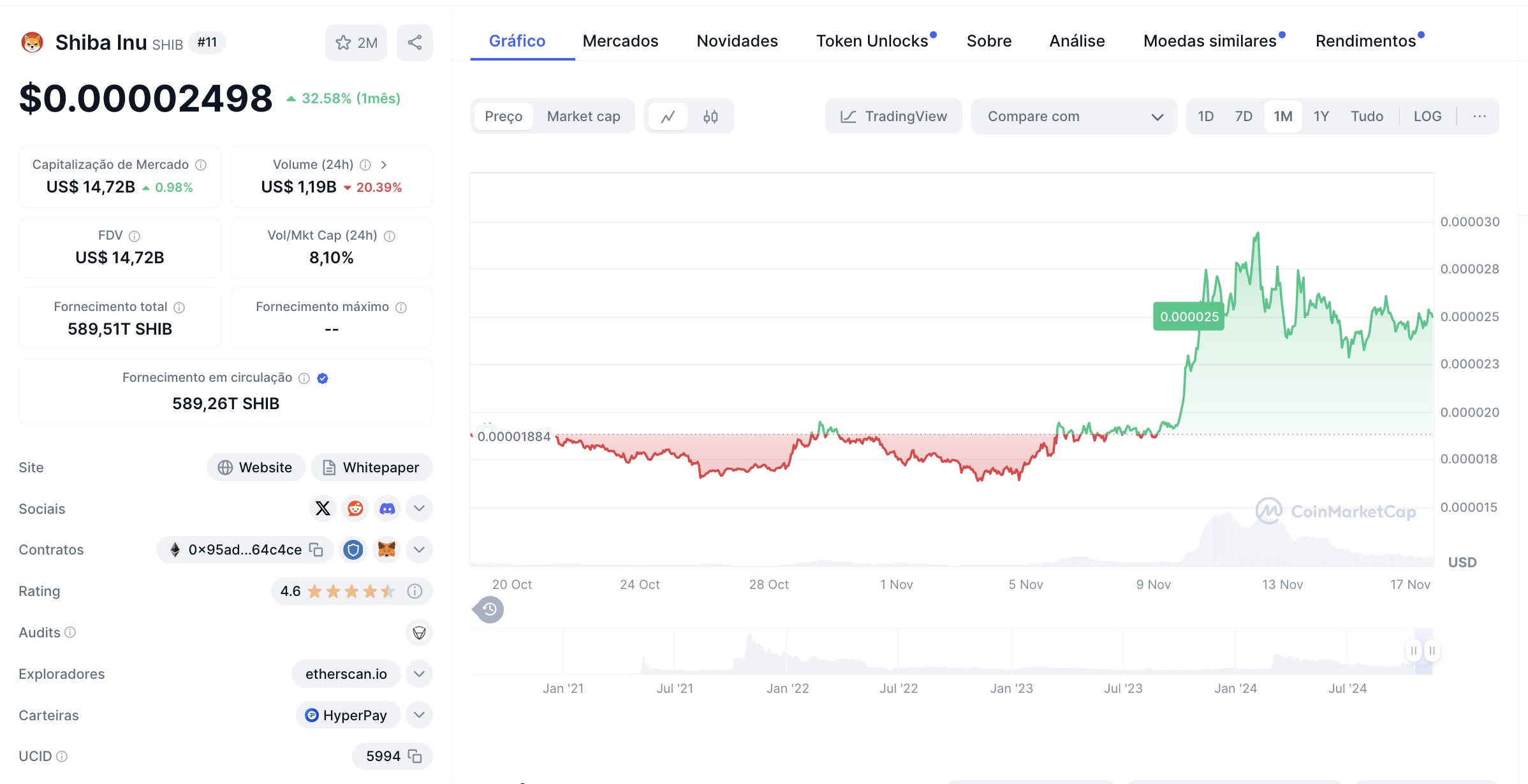Set chart range to 1Y
This screenshot has width=1528, height=784.
(x=1321, y=117)
